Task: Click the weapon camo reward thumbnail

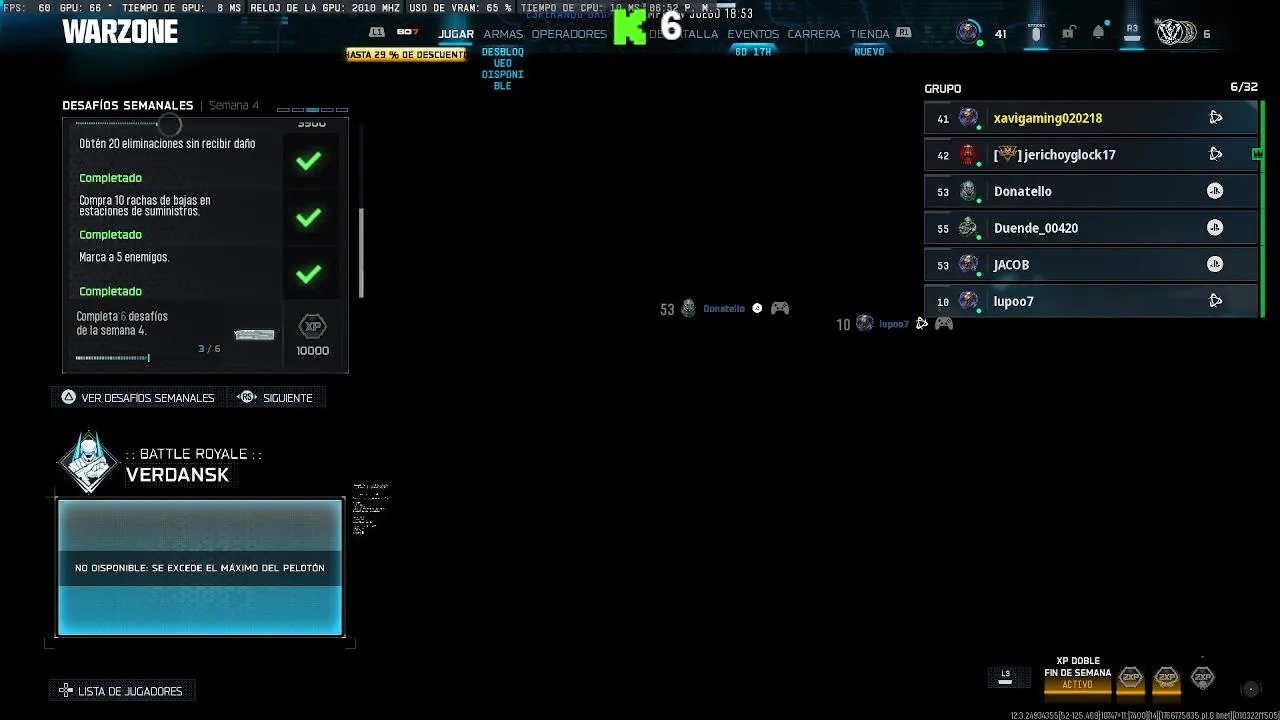Action: (x=254, y=335)
